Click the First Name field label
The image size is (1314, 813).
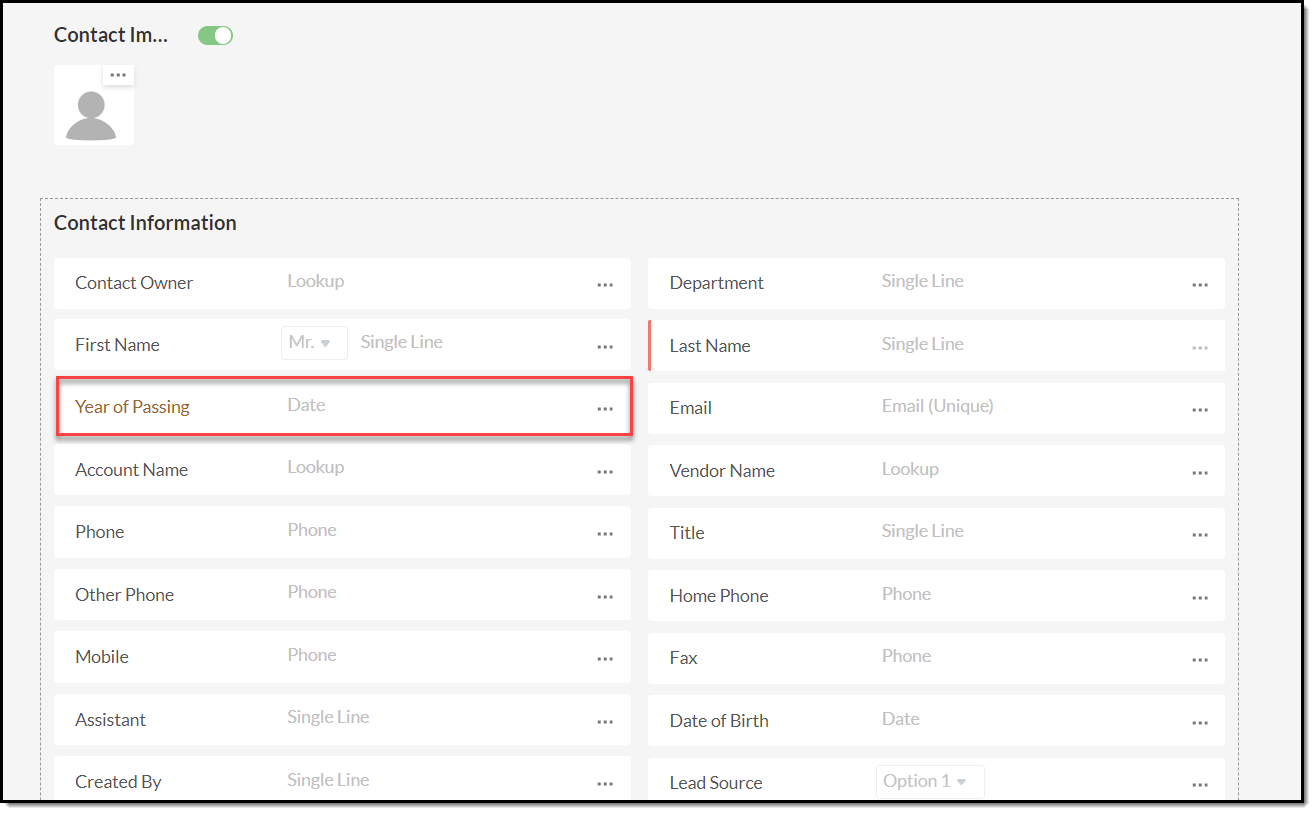click(x=117, y=345)
